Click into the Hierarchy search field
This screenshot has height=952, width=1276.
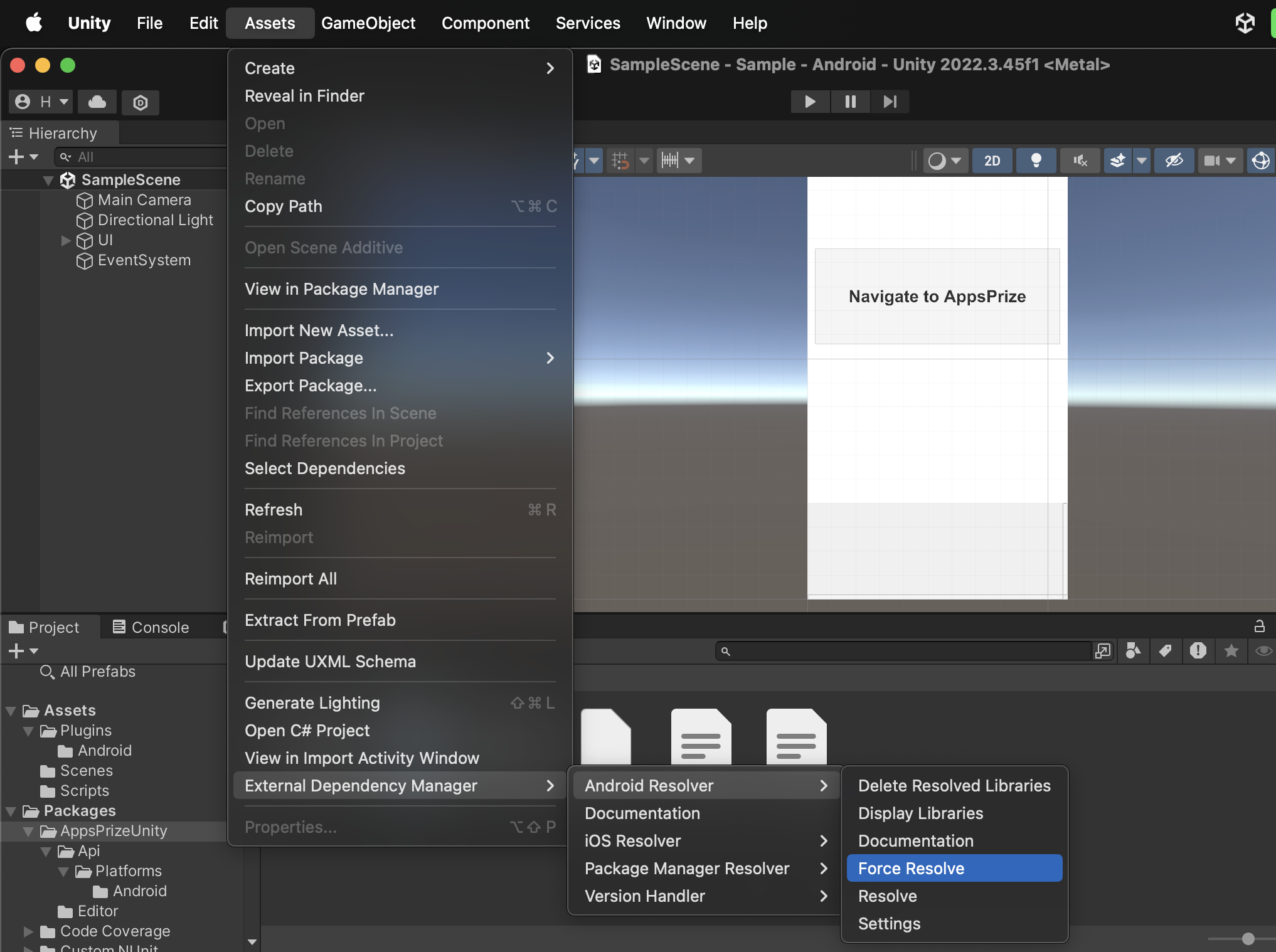click(x=141, y=157)
